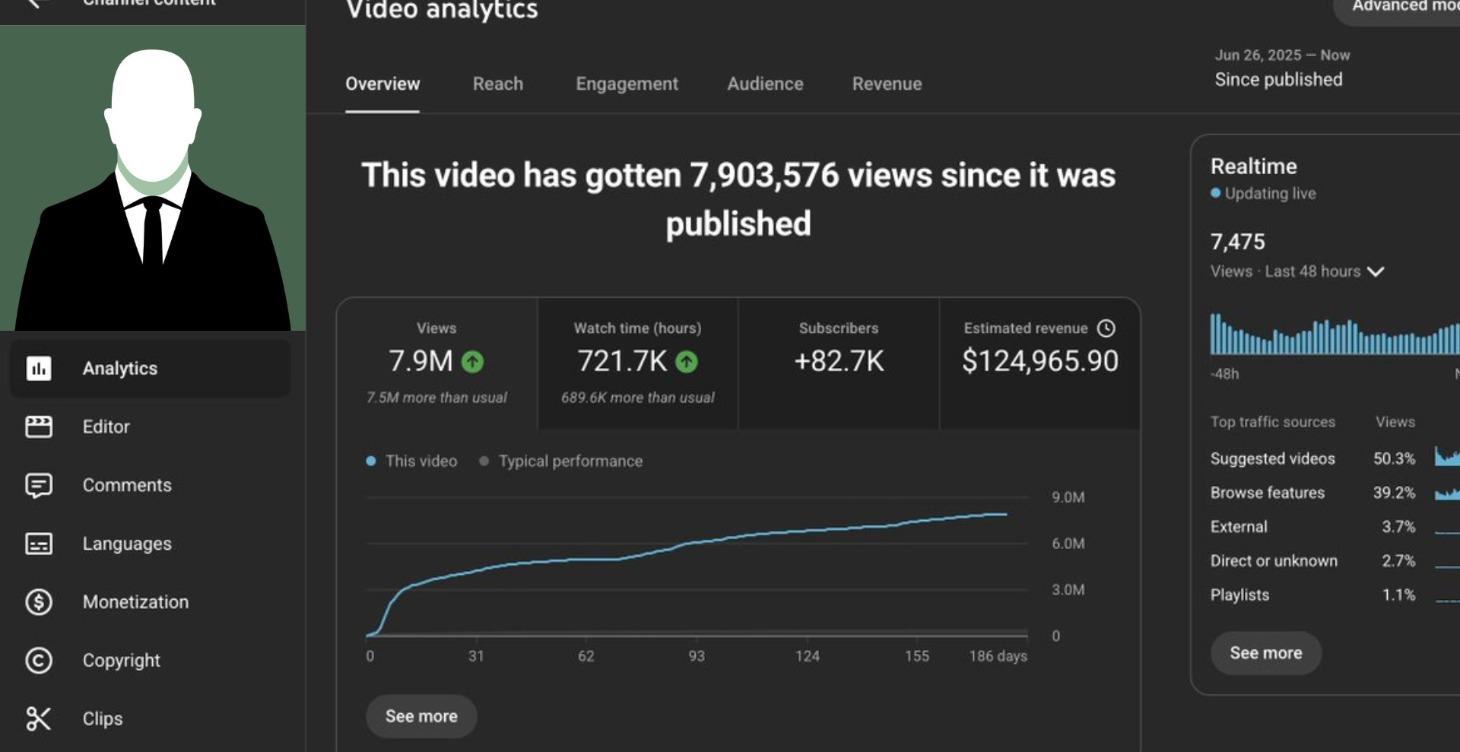Image resolution: width=1460 pixels, height=752 pixels.
Task: Click the 7,475 realtime views count
Action: click(x=1238, y=242)
